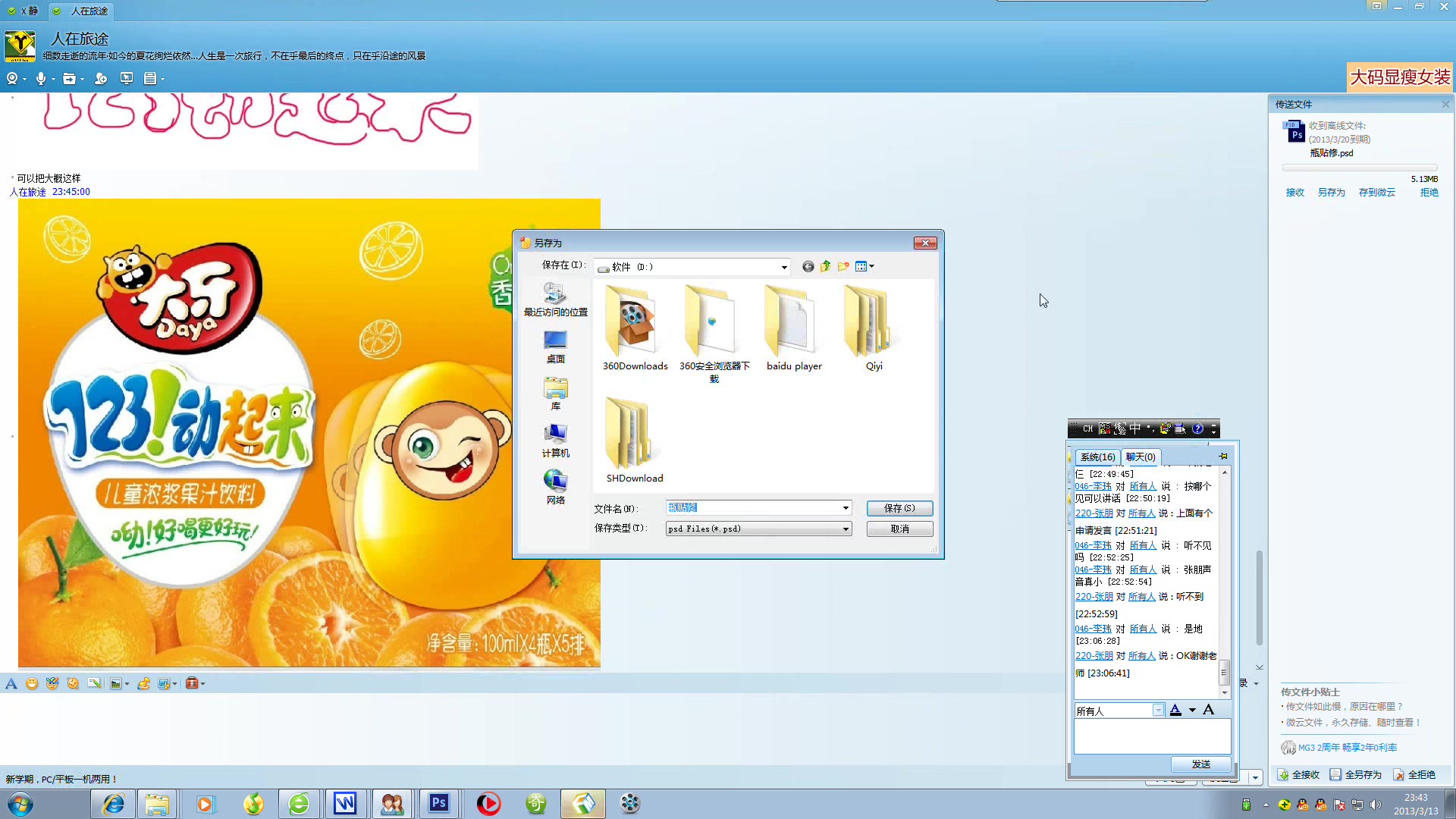Switch to the 系统(16) tab
The height and width of the screenshot is (819, 1456).
(x=1097, y=457)
